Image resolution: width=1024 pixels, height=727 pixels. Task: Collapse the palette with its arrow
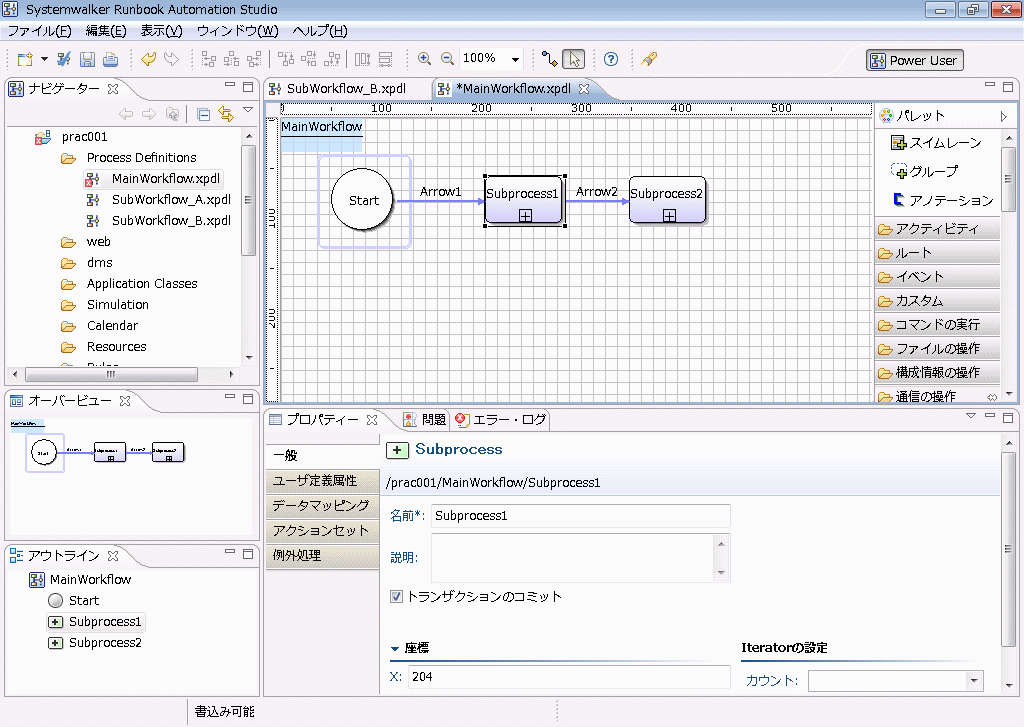click(1004, 116)
